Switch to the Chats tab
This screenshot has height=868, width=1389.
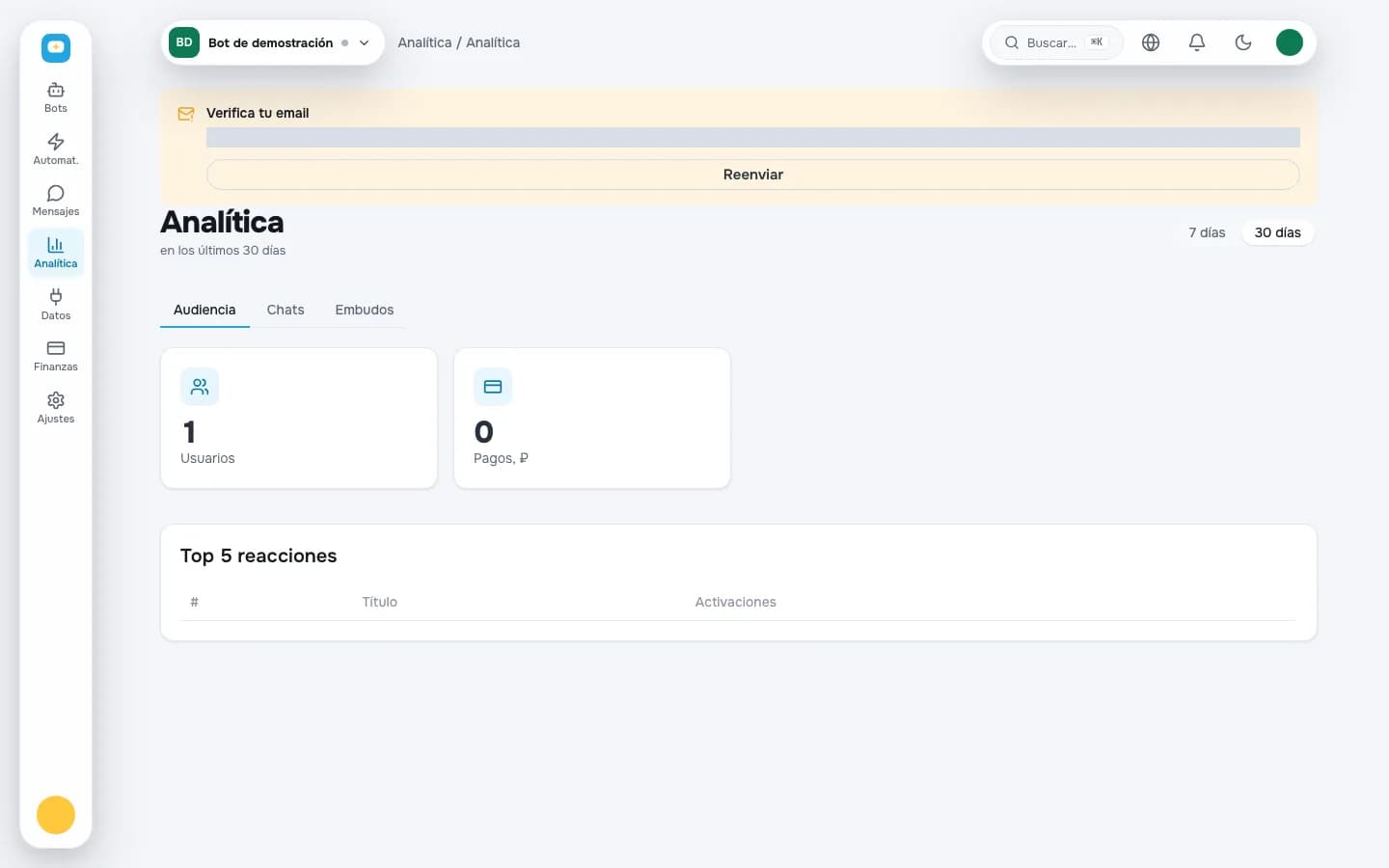click(x=286, y=310)
